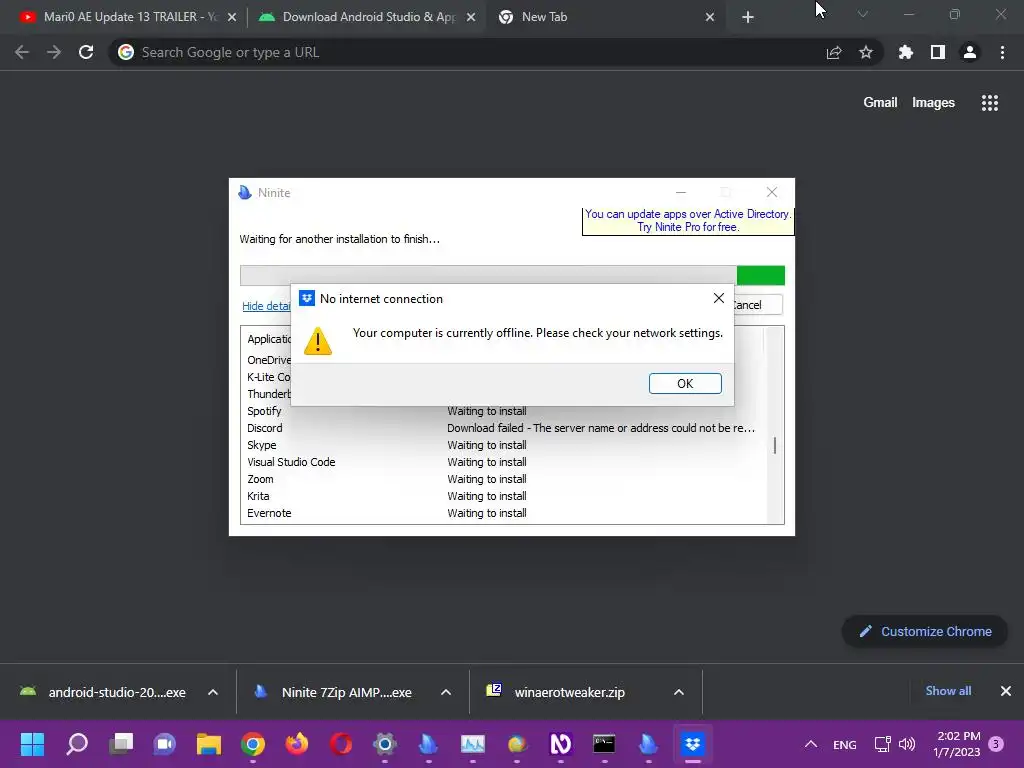1024x768 pixels.
Task: Open File Explorer from the taskbar
Action: [x=209, y=744]
